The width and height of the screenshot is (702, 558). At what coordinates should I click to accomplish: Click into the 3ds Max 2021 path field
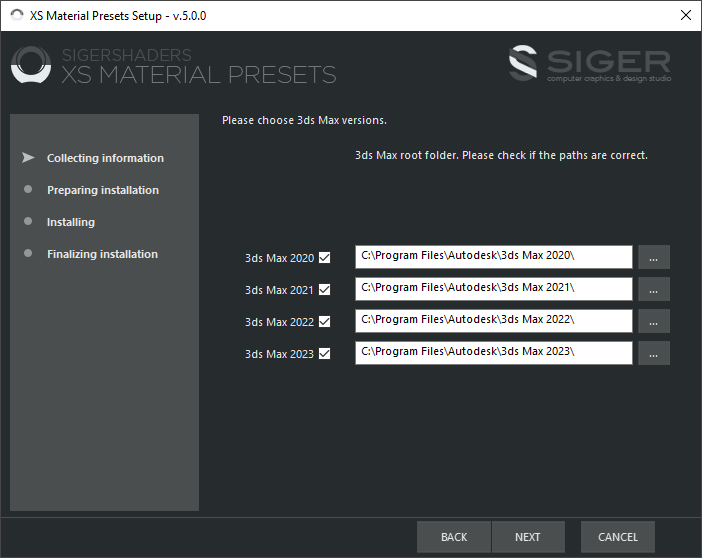[494, 289]
